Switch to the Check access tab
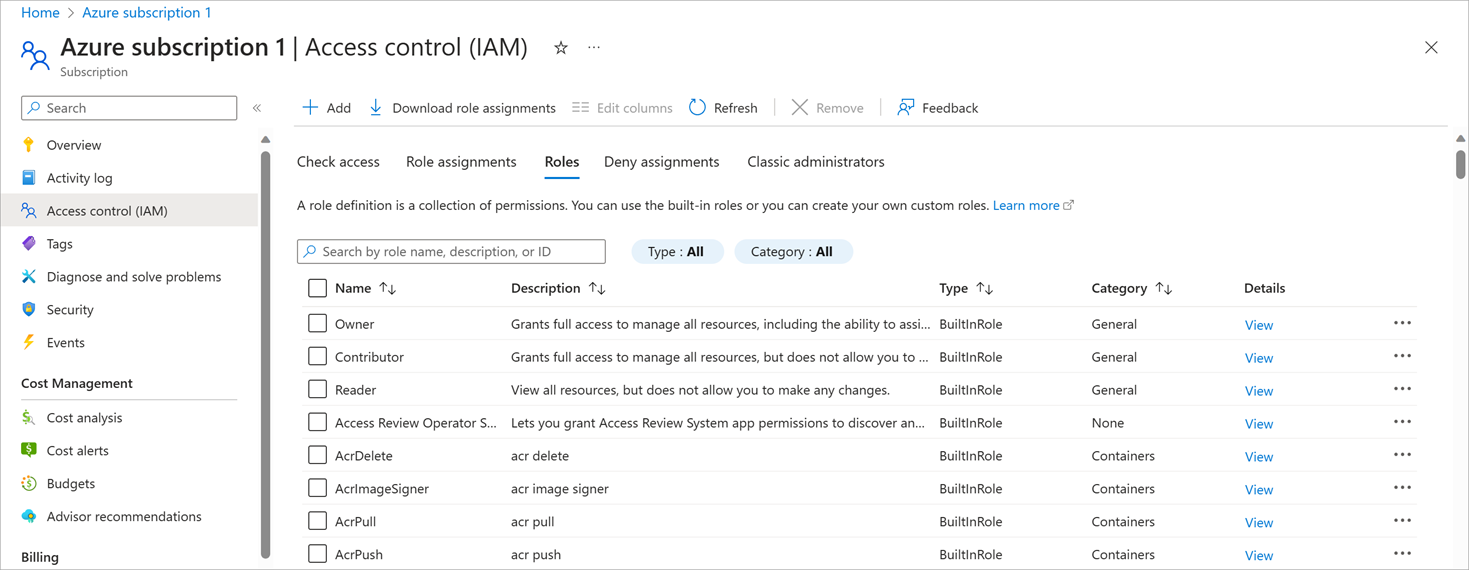Viewport: 1469px width, 570px height. [338, 162]
